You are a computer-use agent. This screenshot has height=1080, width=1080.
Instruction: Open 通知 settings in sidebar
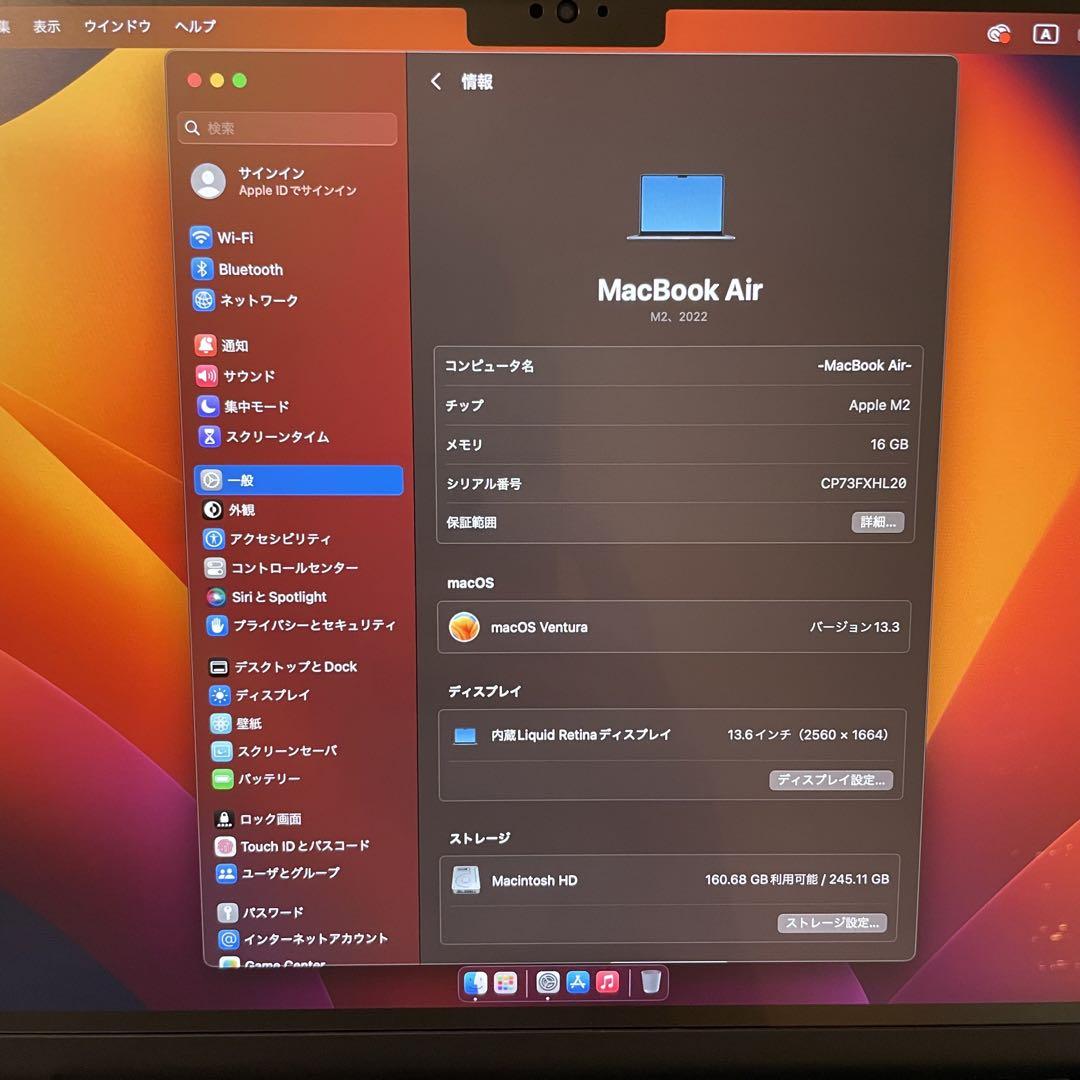point(222,345)
